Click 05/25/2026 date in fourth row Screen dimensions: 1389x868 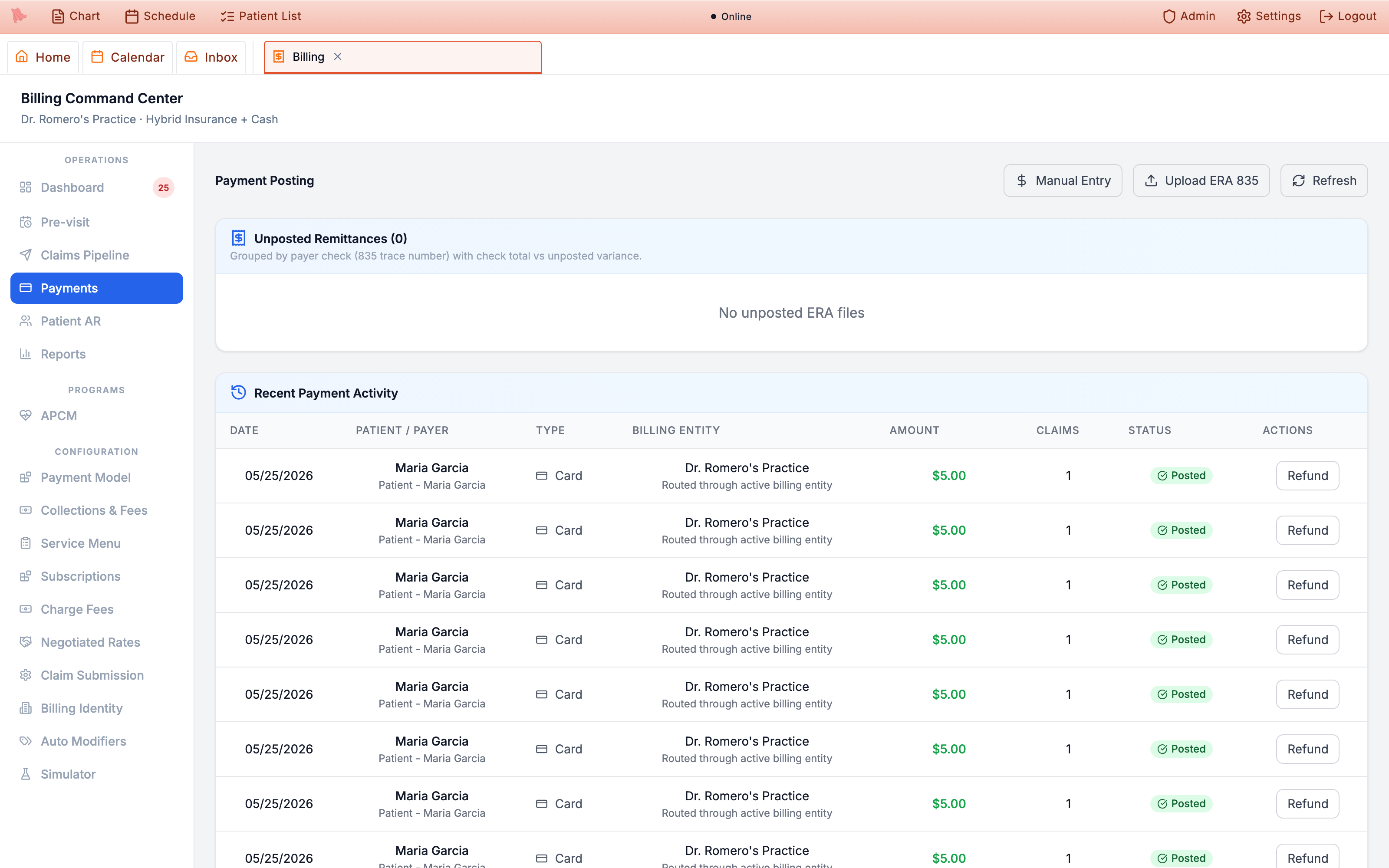[x=279, y=640]
